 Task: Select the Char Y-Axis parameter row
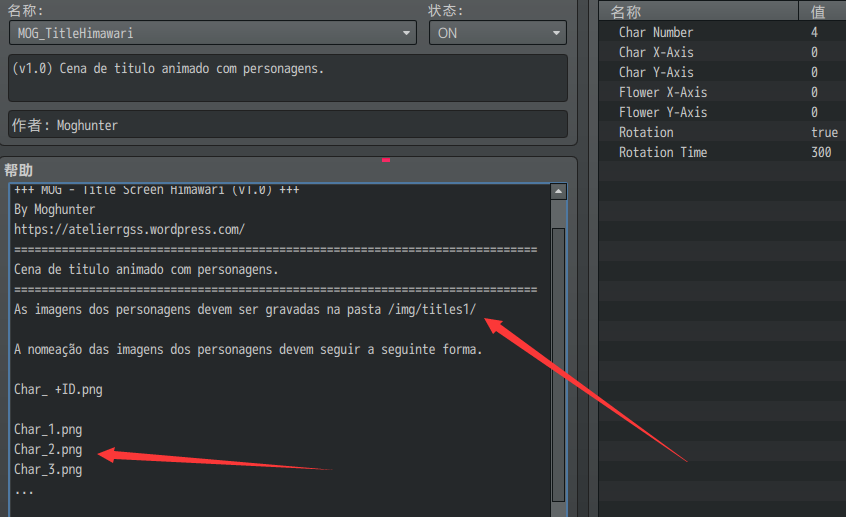coord(722,72)
